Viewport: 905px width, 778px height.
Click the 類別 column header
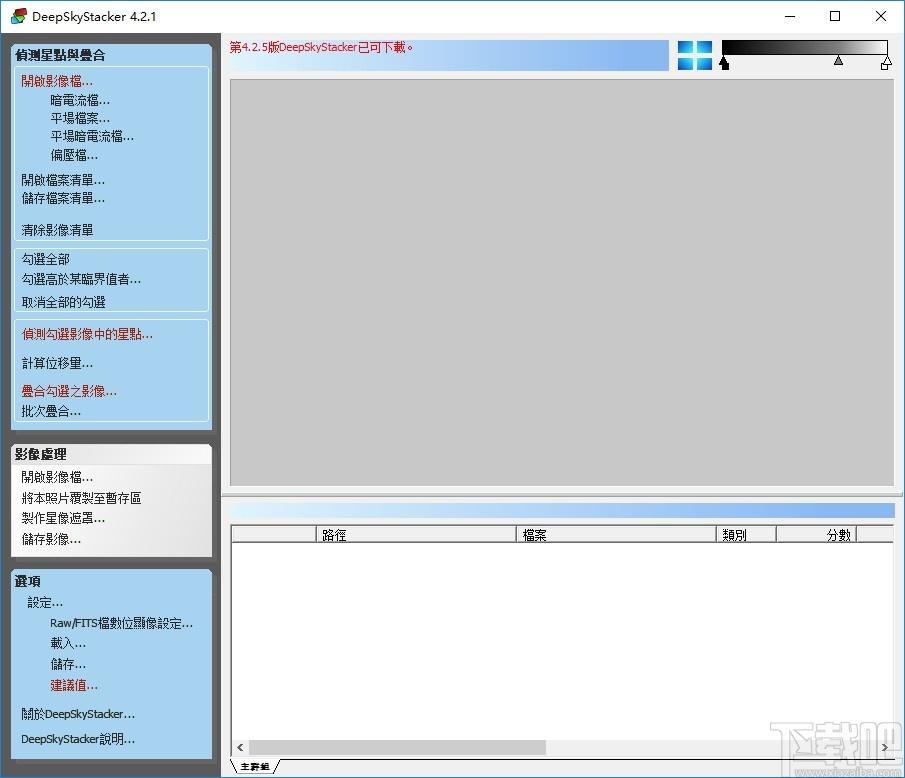click(746, 534)
